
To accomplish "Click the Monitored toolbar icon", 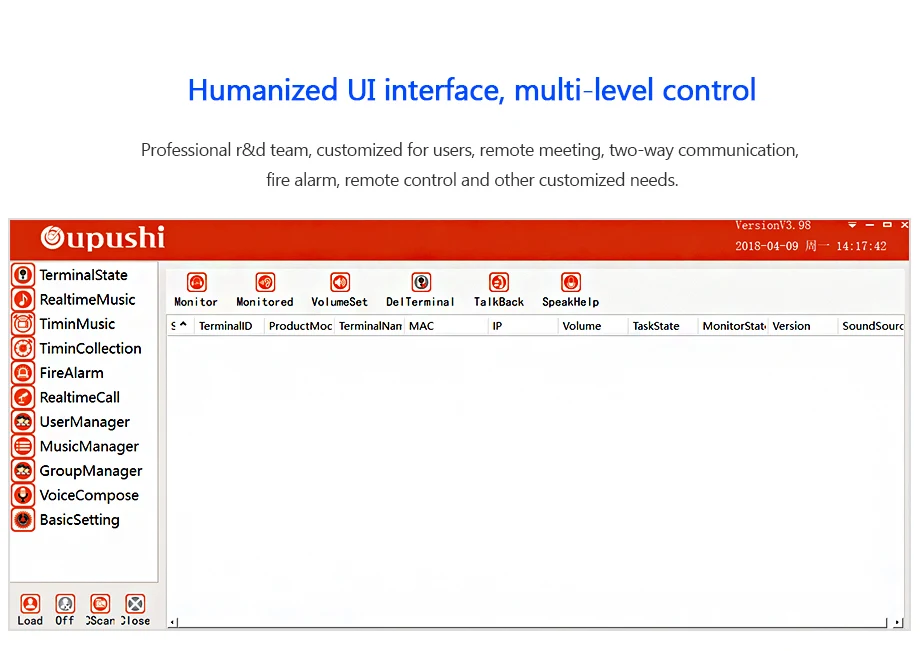I will pyautogui.click(x=265, y=283).
